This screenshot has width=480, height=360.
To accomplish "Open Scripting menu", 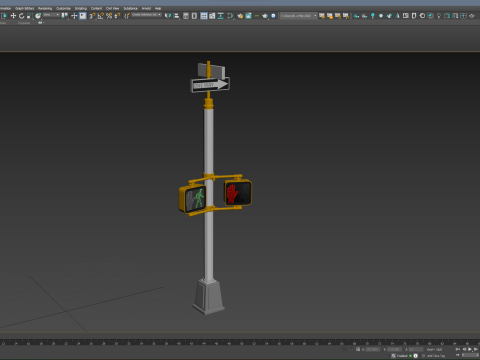I will [81, 8].
